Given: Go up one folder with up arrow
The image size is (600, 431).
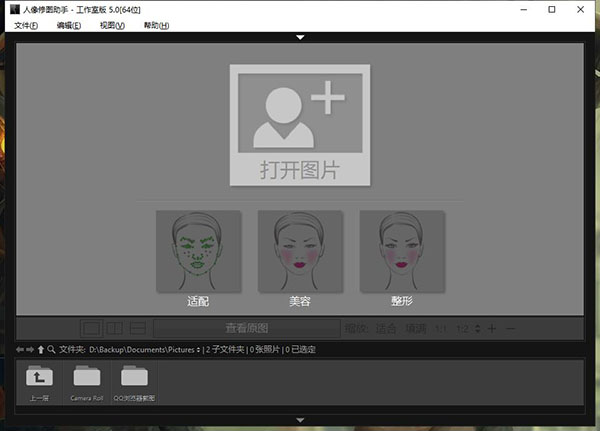Looking at the screenshot, I should 41,349.
